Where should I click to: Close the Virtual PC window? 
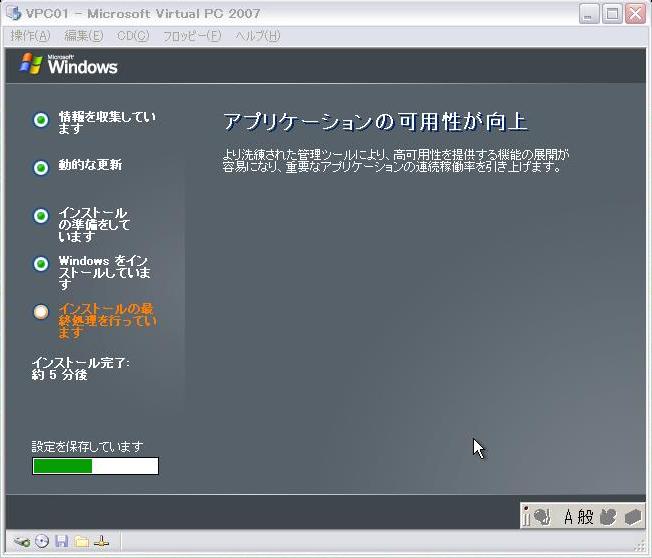coord(636,14)
